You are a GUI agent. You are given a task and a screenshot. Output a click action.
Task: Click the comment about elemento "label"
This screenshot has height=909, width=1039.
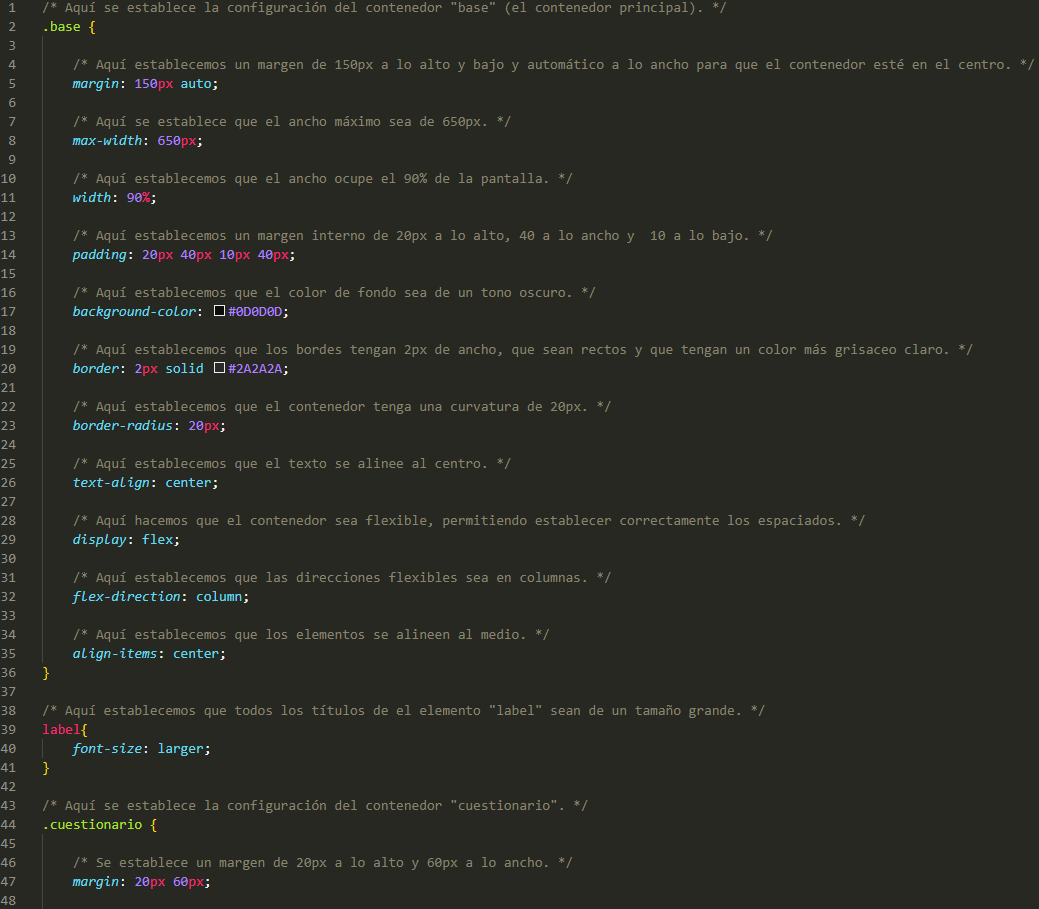(x=404, y=710)
